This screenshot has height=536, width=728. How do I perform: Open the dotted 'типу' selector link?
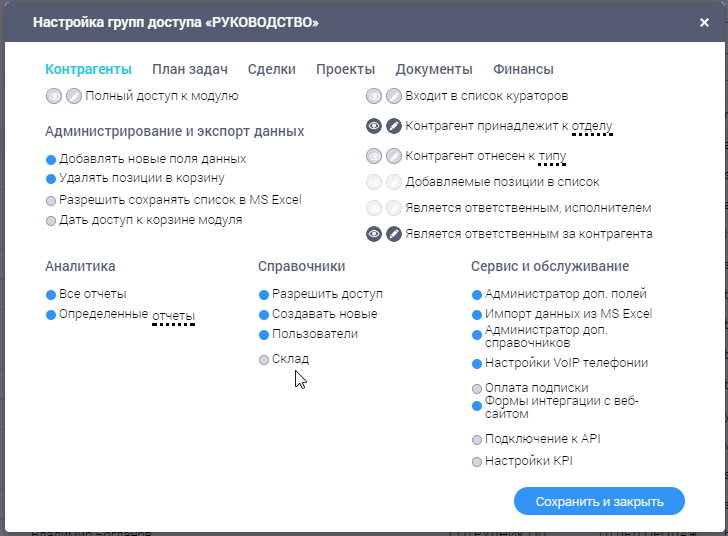(x=552, y=156)
